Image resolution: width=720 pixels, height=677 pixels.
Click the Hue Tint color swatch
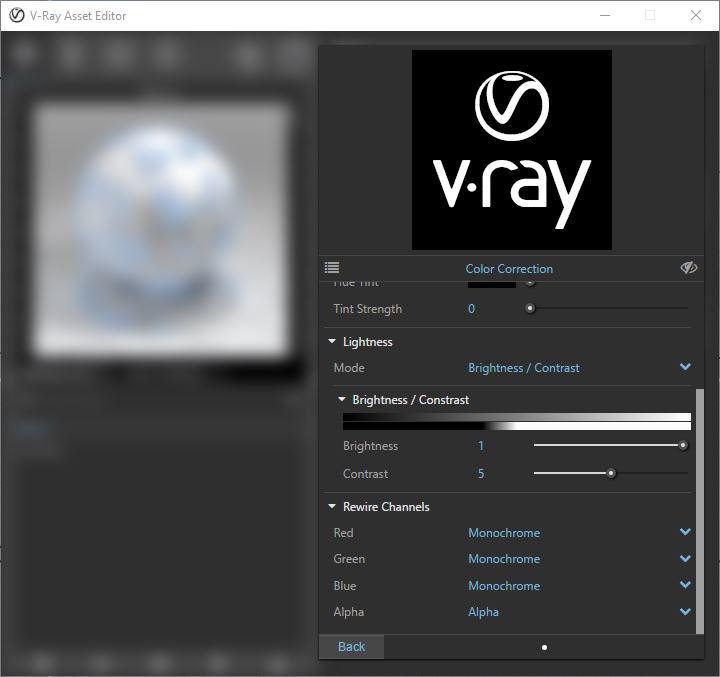coord(492,284)
